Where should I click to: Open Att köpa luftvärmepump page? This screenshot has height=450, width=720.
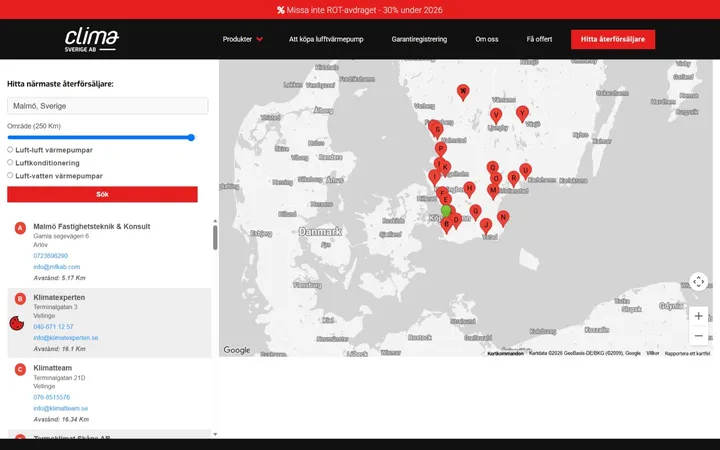(326, 39)
